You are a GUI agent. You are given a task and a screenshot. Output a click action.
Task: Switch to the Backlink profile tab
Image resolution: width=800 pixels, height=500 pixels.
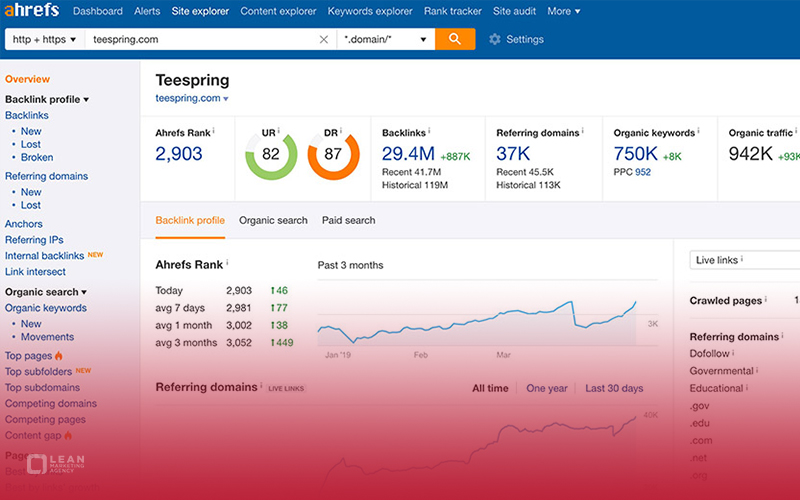pos(190,220)
